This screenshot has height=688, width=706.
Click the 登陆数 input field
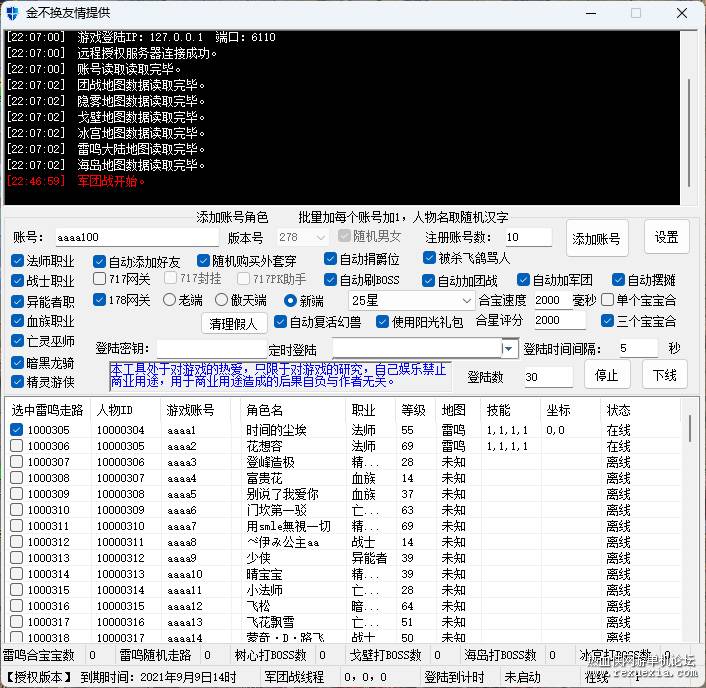(549, 377)
